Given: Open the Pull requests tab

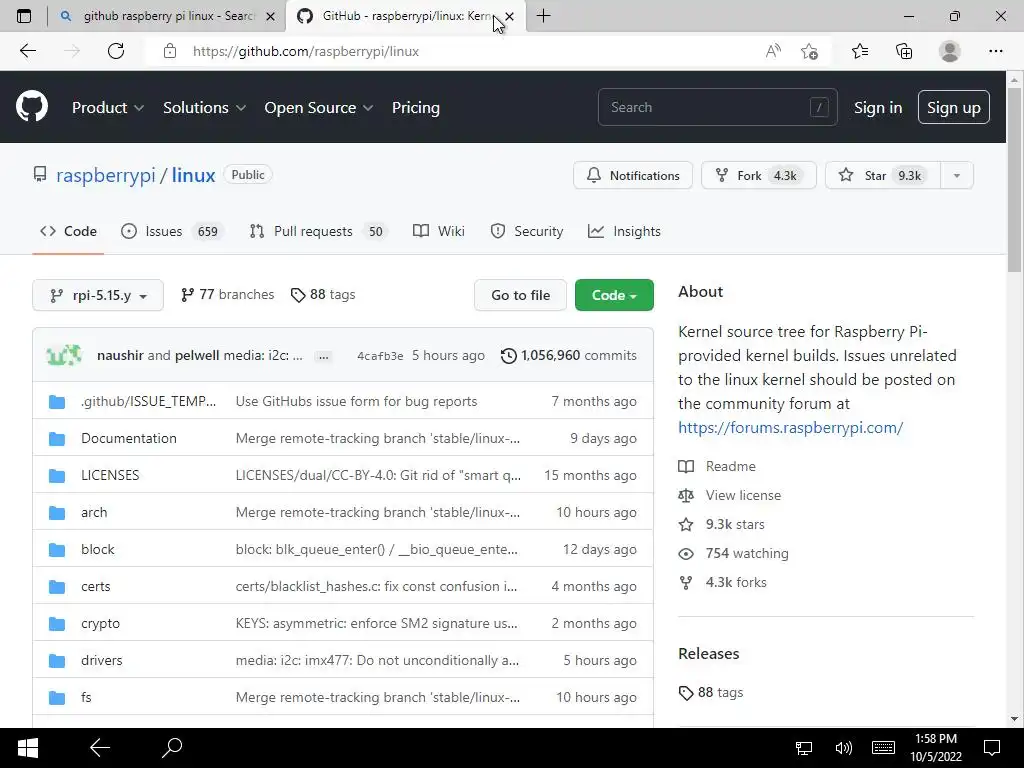Looking at the screenshot, I should click(x=318, y=231).
